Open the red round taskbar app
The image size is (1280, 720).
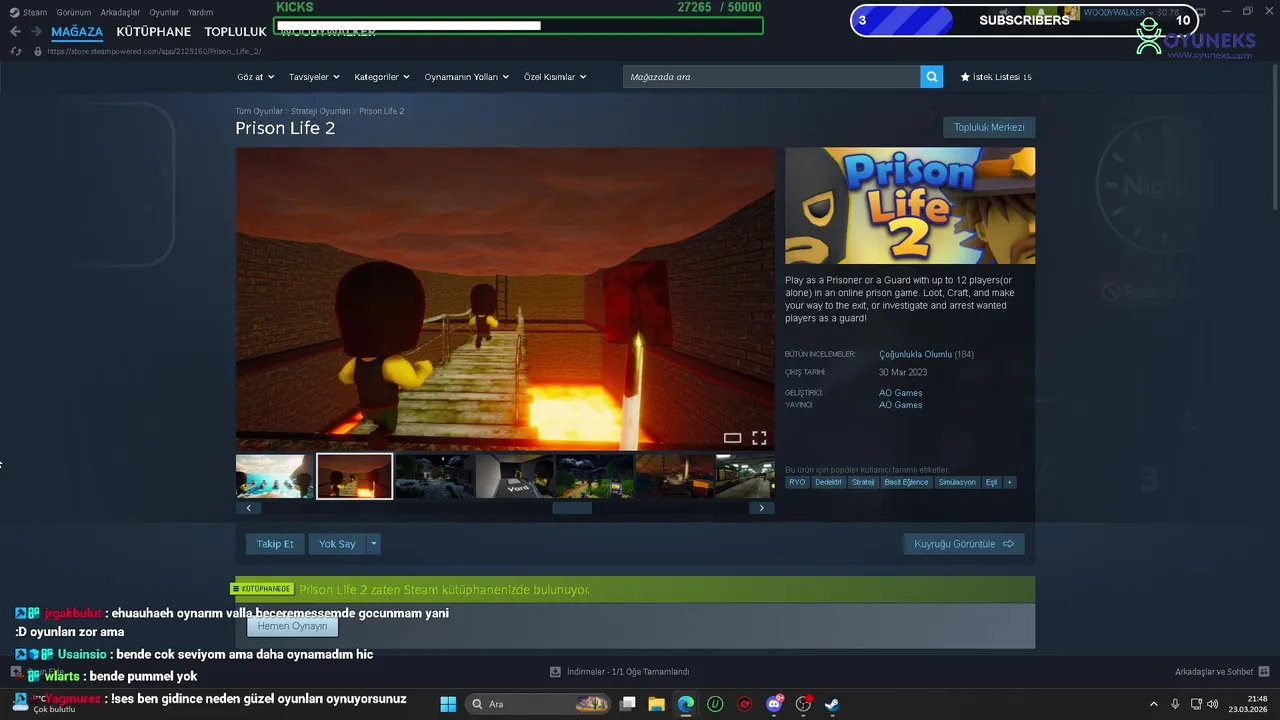click(x=744, y=704)
